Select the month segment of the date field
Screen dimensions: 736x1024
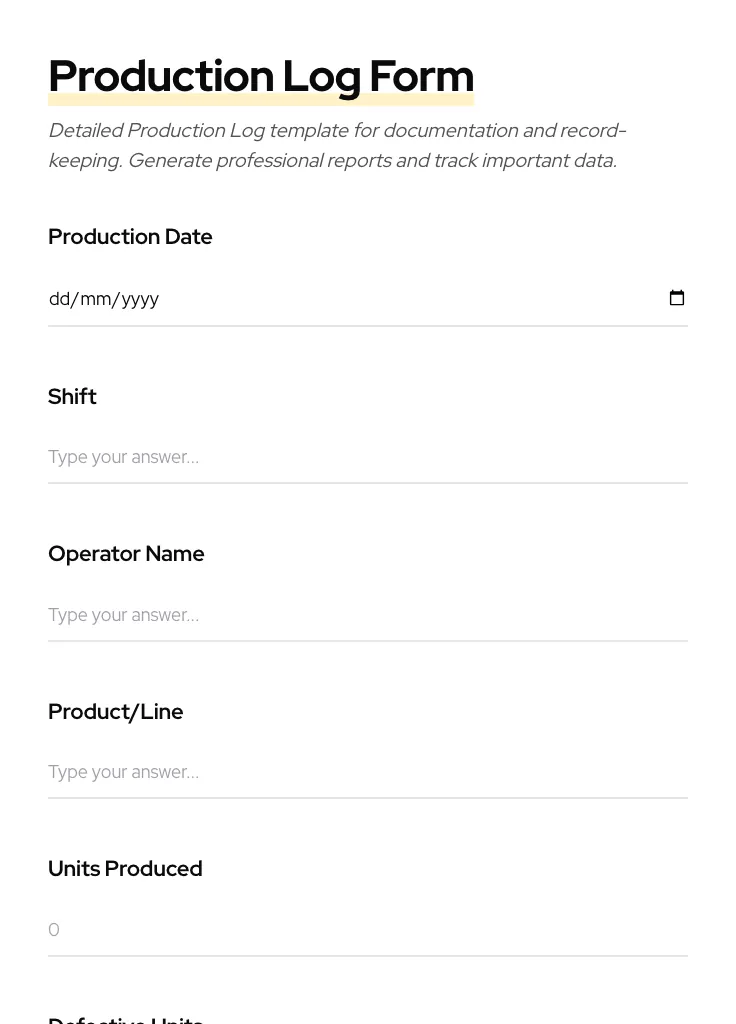pos(90,299)
